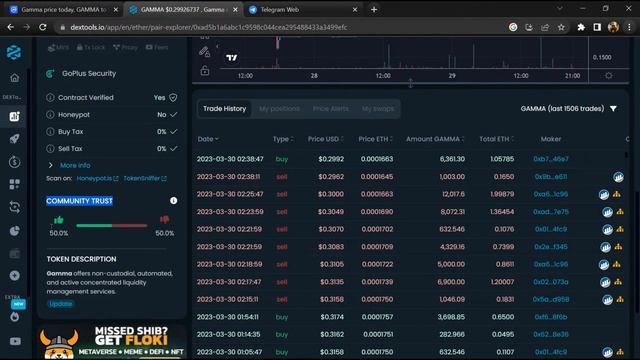This screenshot has width=640, height=360.
Task: Switch to Telegram Web browser tab
Action: point(303,9)
